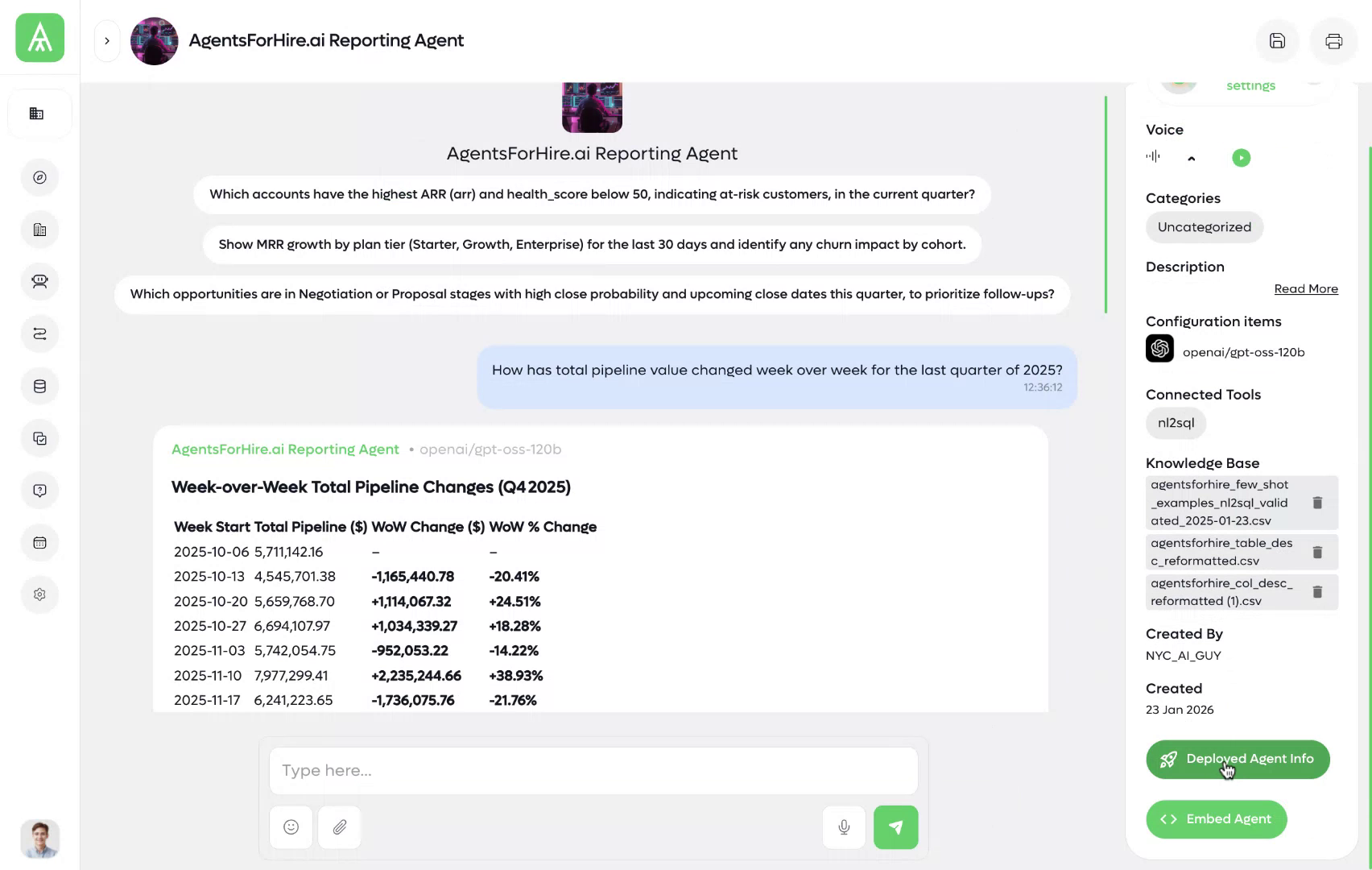Play the voice preview button
The width and height of the screenshot is (1372, 870).
click(x=1241, y=158)
